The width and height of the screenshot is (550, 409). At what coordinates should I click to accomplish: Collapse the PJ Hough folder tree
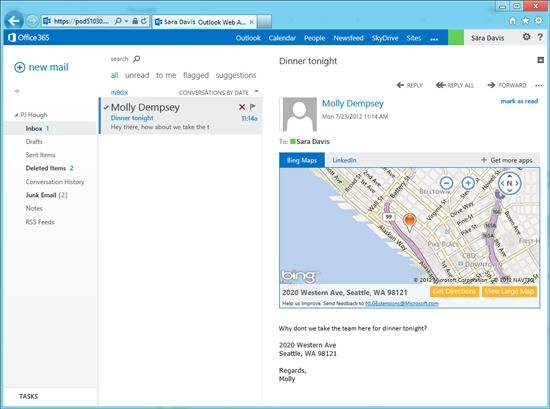point(16,115)
